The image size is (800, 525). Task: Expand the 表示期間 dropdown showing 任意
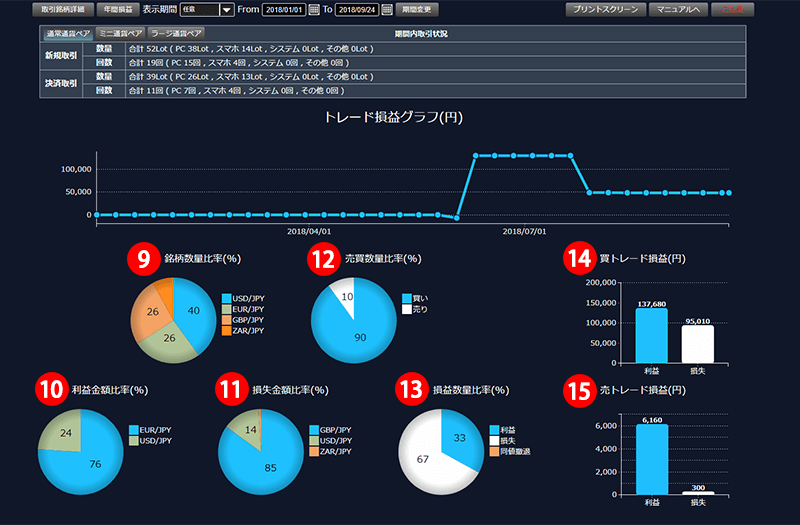207,10
